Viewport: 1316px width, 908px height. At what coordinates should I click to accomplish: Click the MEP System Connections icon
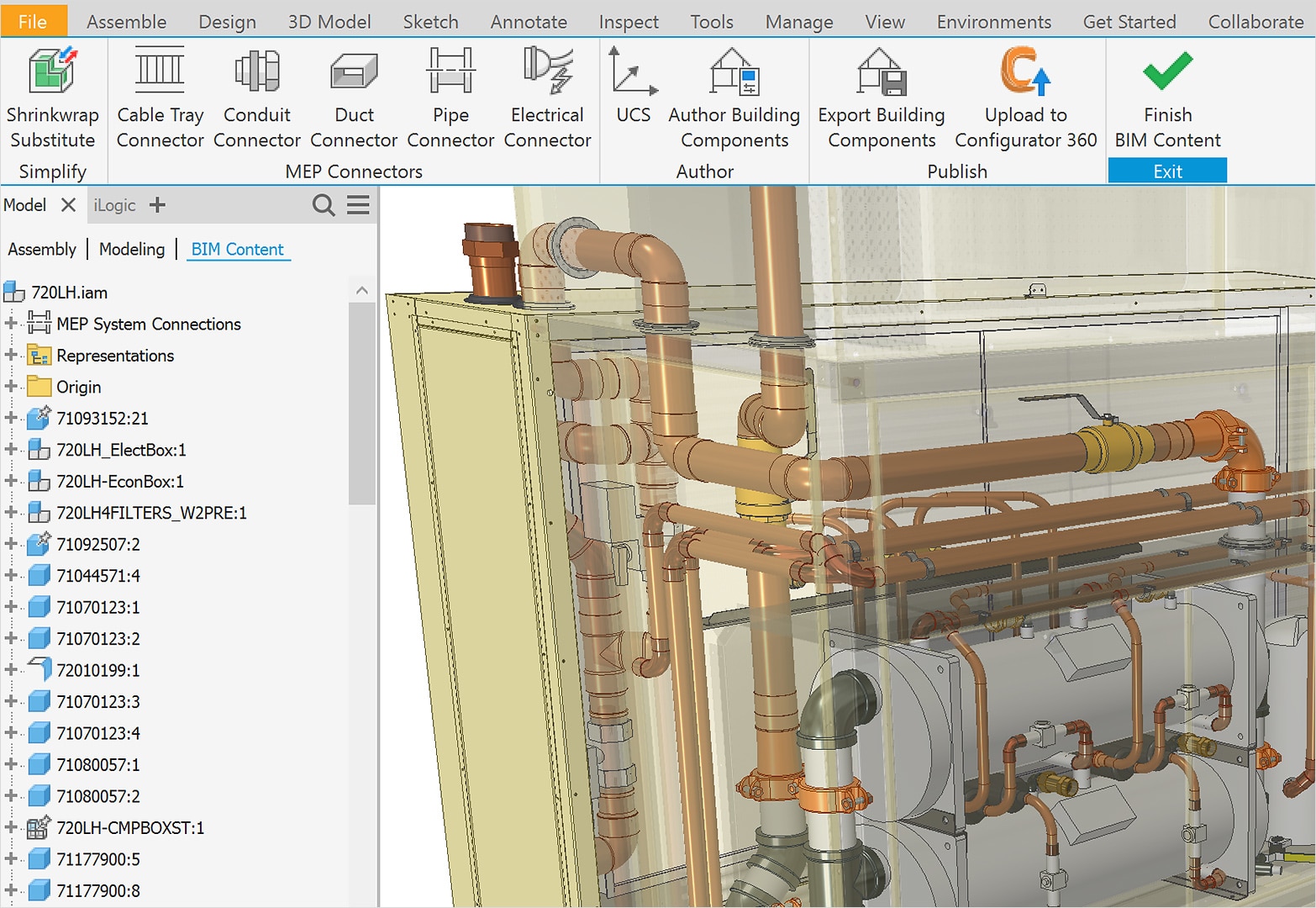[39, 324]
